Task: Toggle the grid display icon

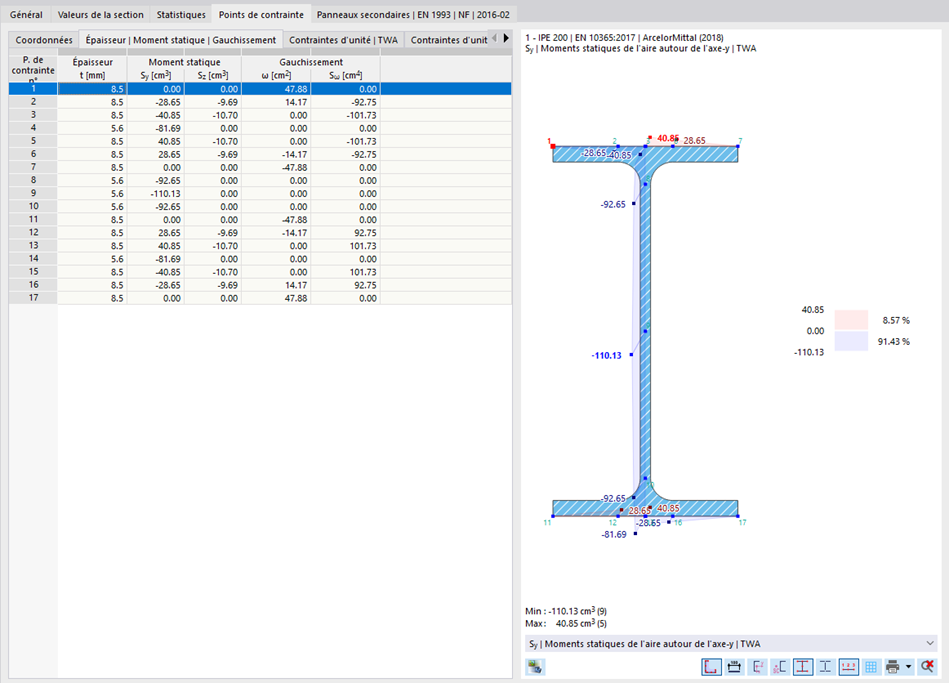Action: pyautogui.click(x=871, y=667)
